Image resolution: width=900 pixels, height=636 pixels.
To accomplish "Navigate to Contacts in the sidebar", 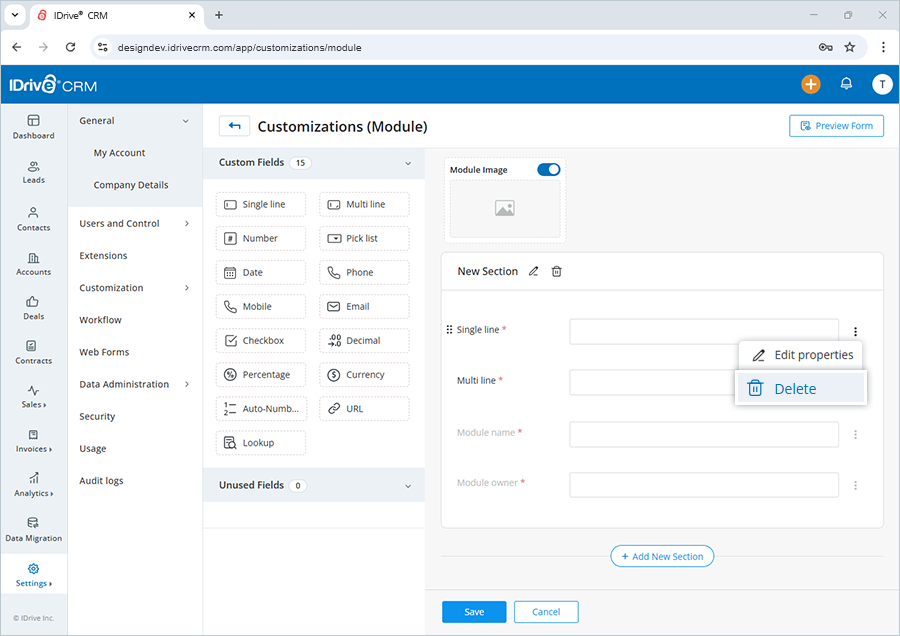I will (x=33, y=218).
